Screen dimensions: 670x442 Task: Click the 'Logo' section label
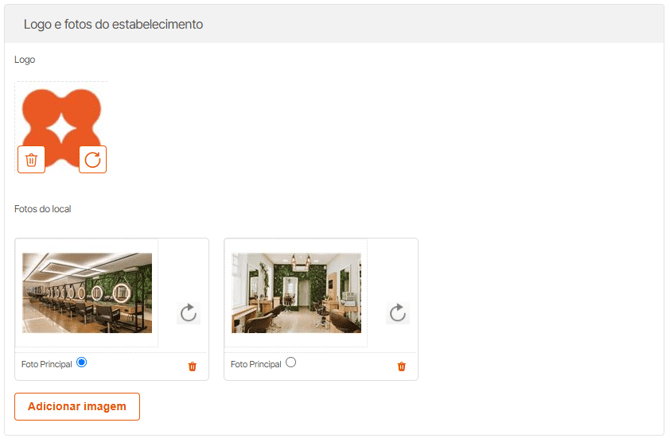pos(25,60)
